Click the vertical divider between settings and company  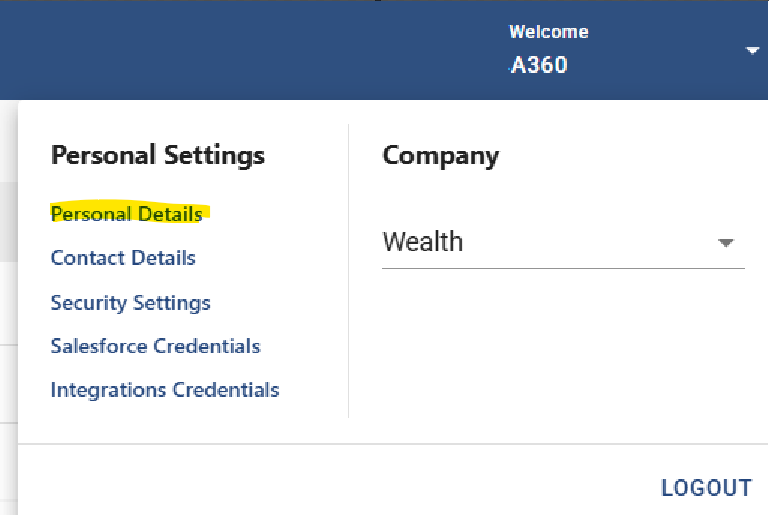point(348,271)
